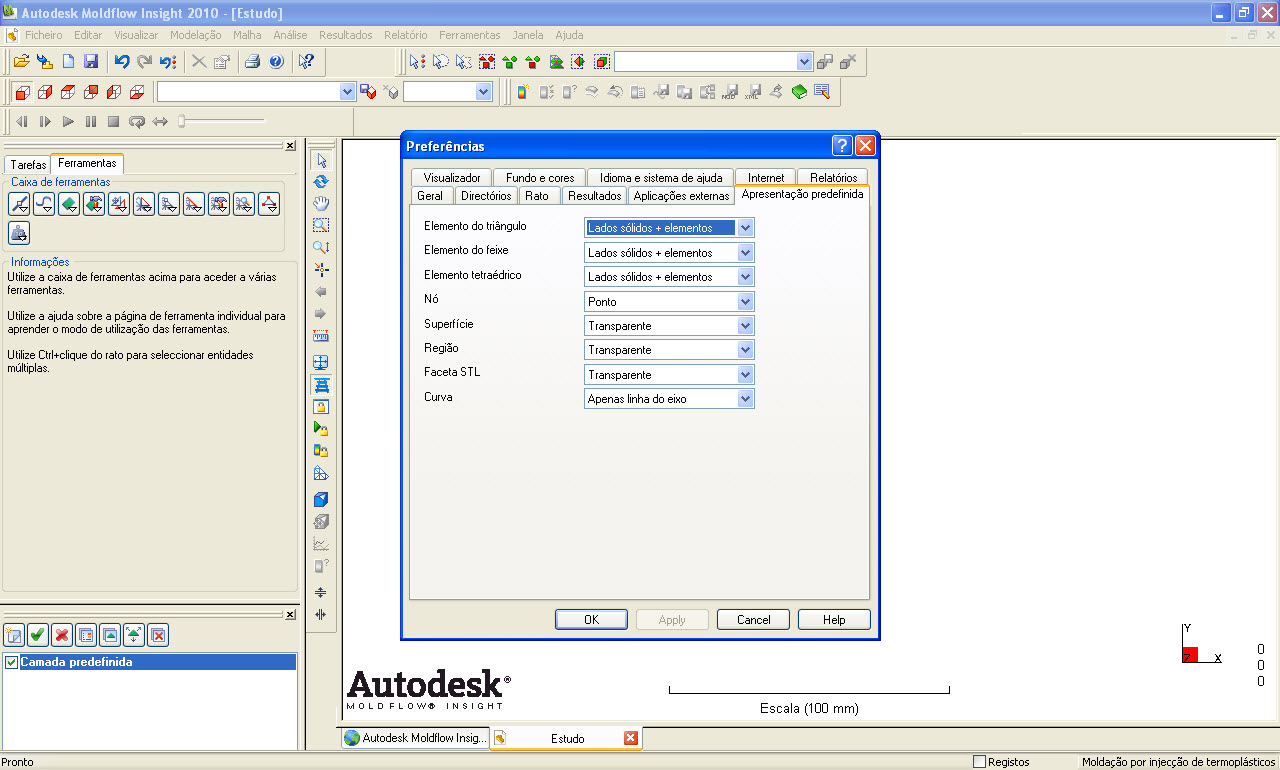
Task: Click the Import icon next to Open
Action: tap(45, 62)
